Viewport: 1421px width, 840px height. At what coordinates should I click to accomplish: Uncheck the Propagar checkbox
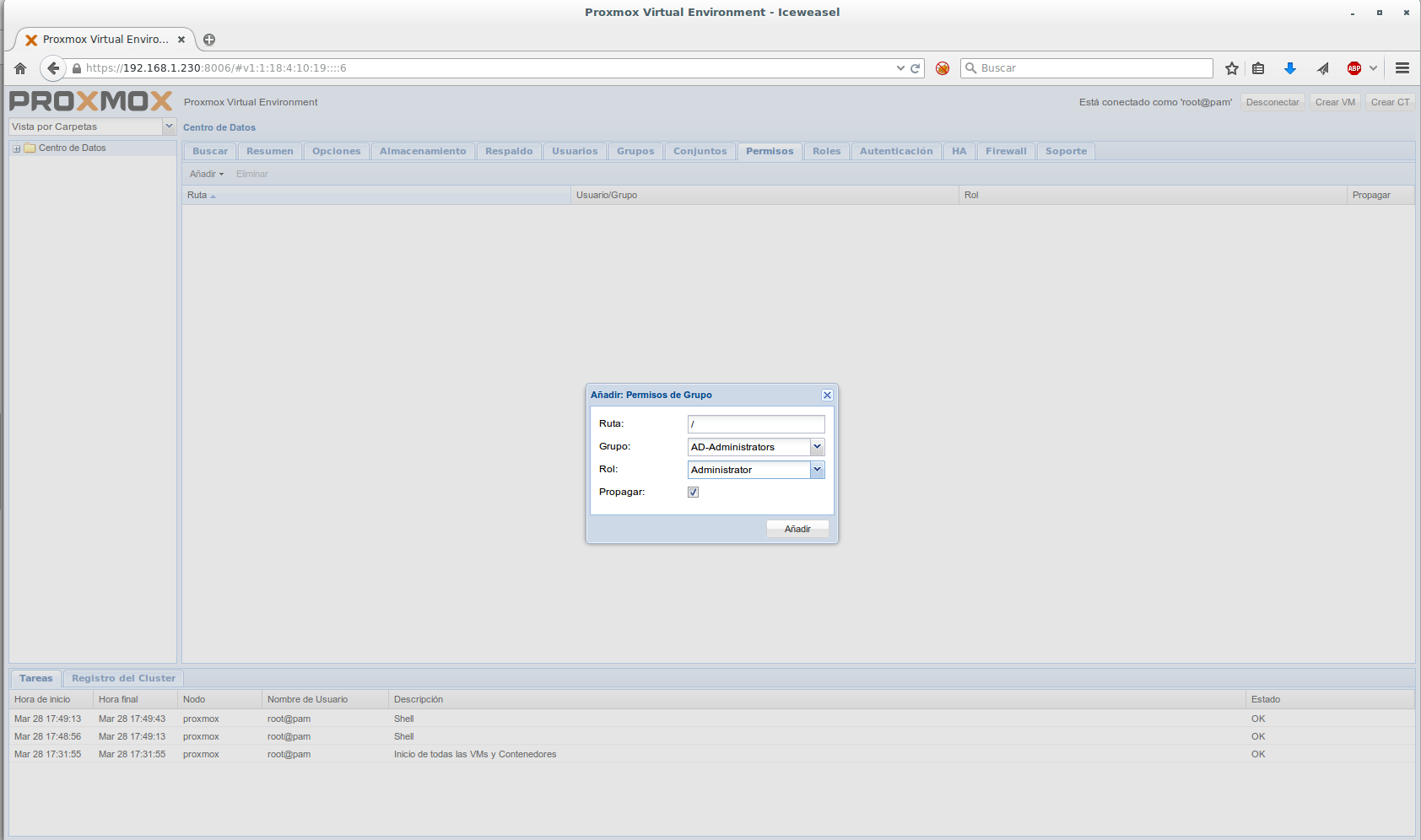(x=693, y=493)
